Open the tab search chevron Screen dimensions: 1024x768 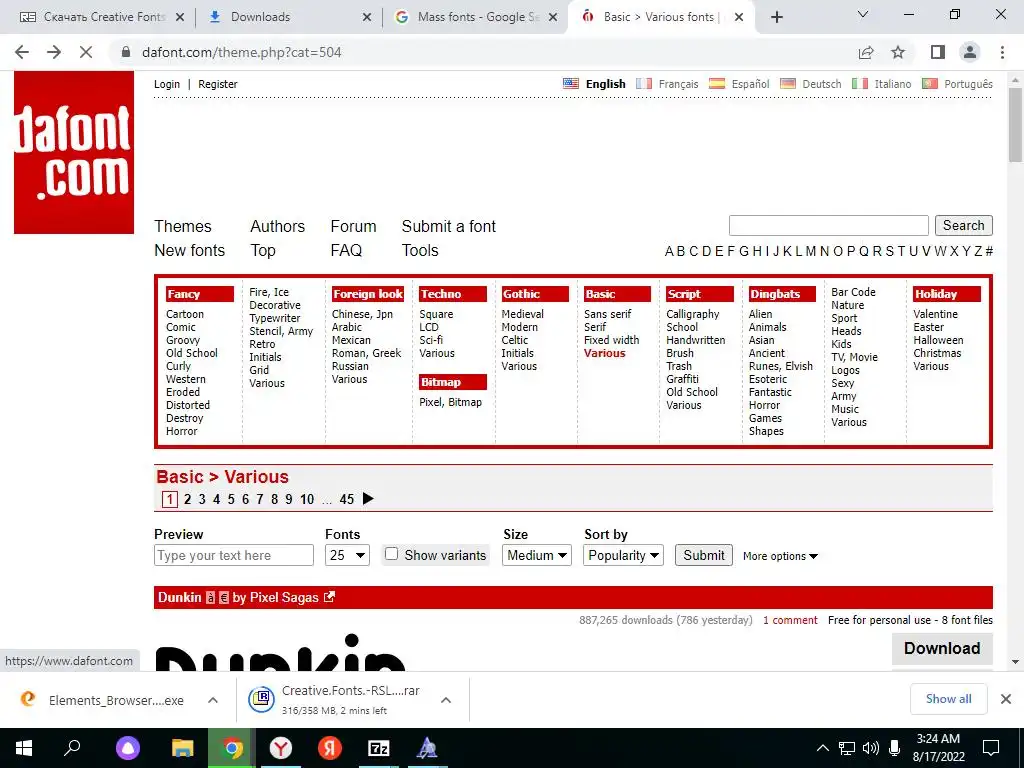(x=863, y=14)
